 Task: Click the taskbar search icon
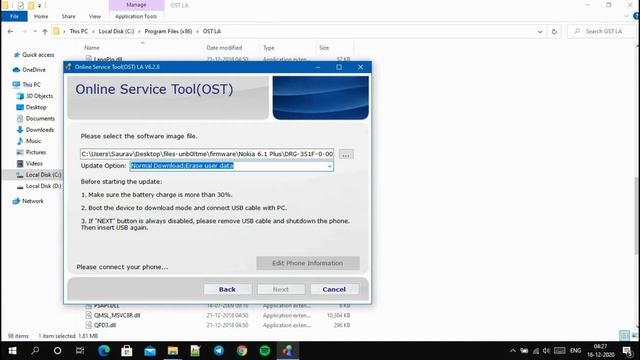click(x=35, y=351)
